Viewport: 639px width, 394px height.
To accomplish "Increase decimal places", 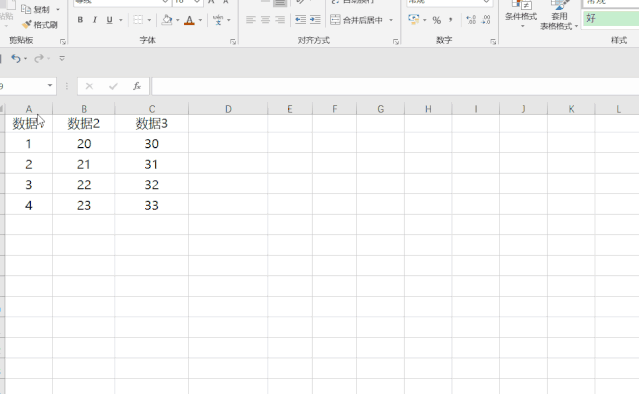I will [471, 20].
